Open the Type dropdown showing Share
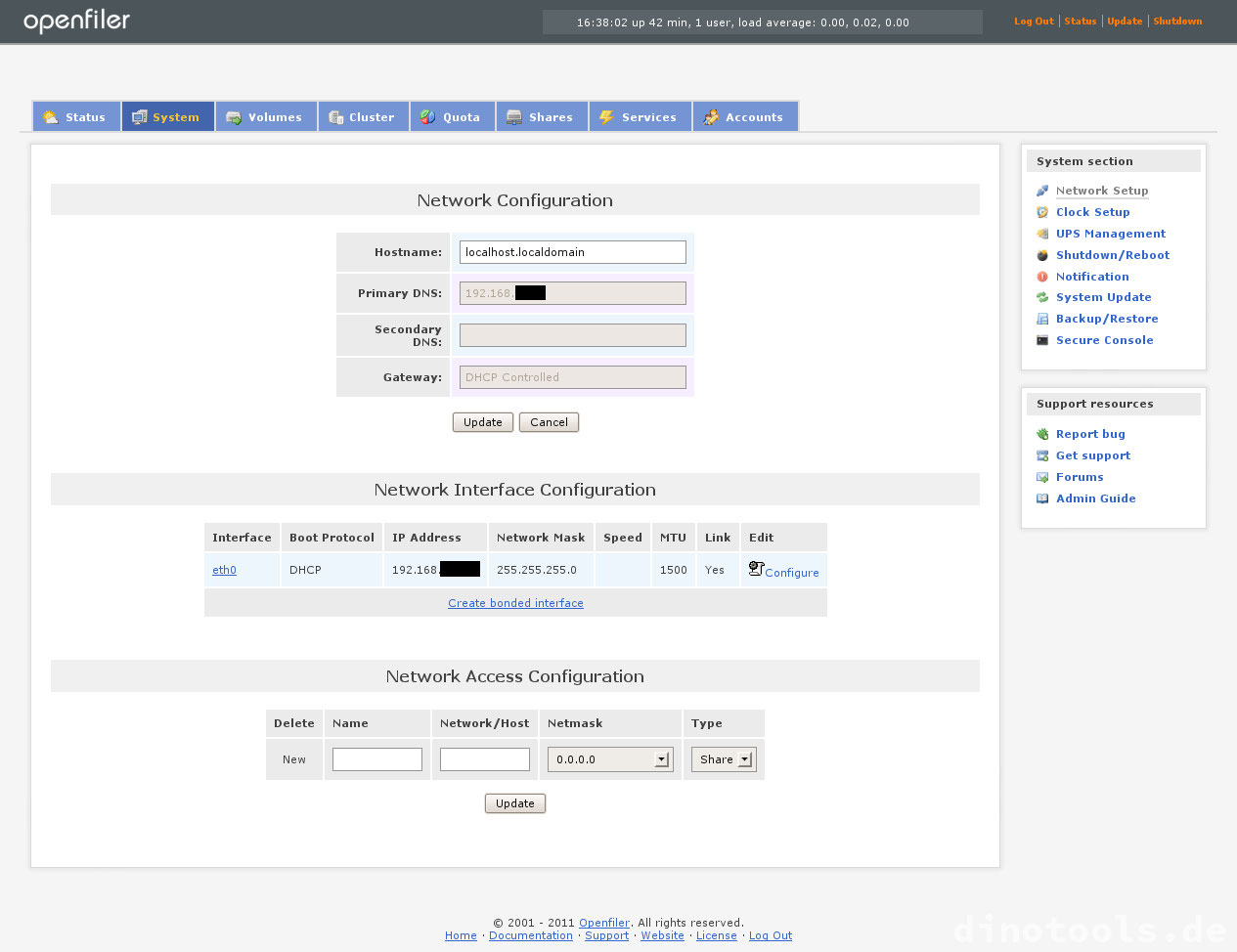 724,759
